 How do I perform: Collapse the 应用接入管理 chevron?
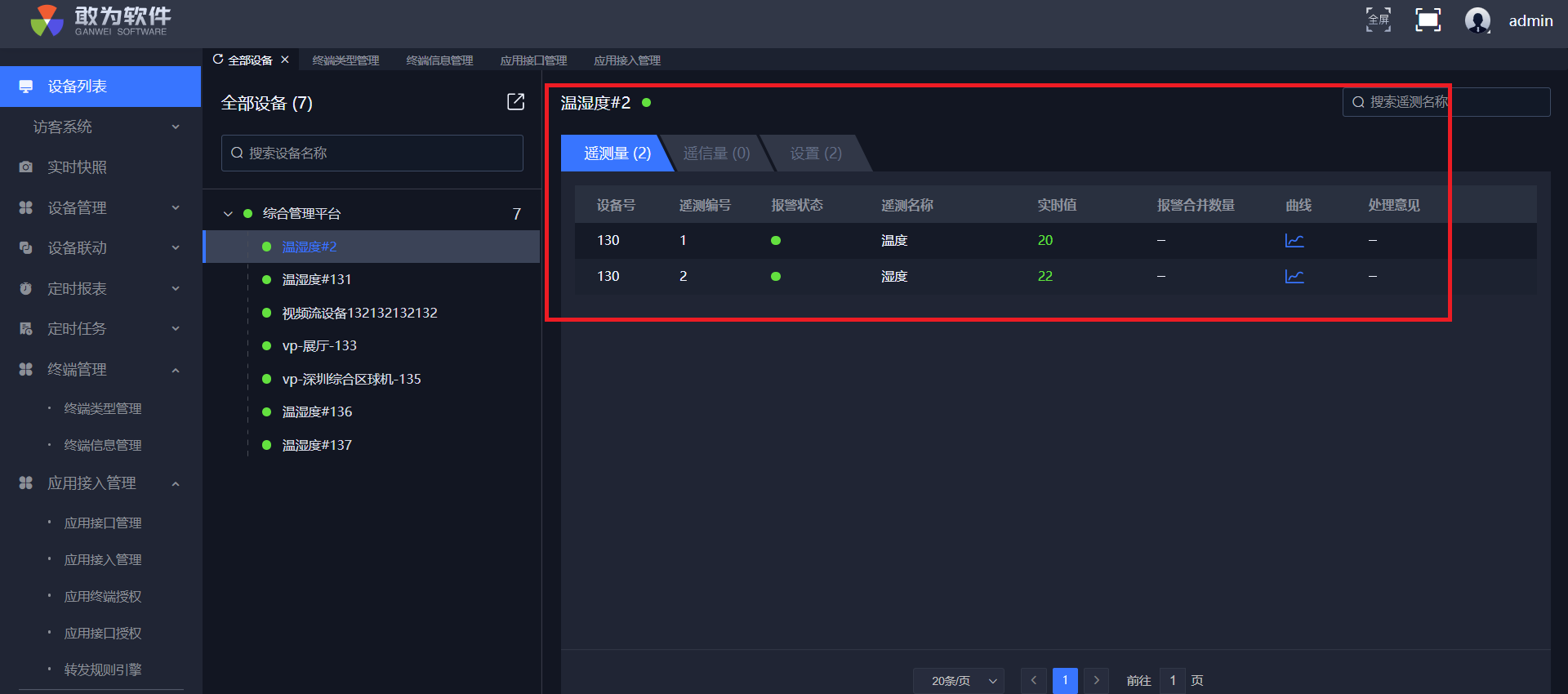click(176, 483)
